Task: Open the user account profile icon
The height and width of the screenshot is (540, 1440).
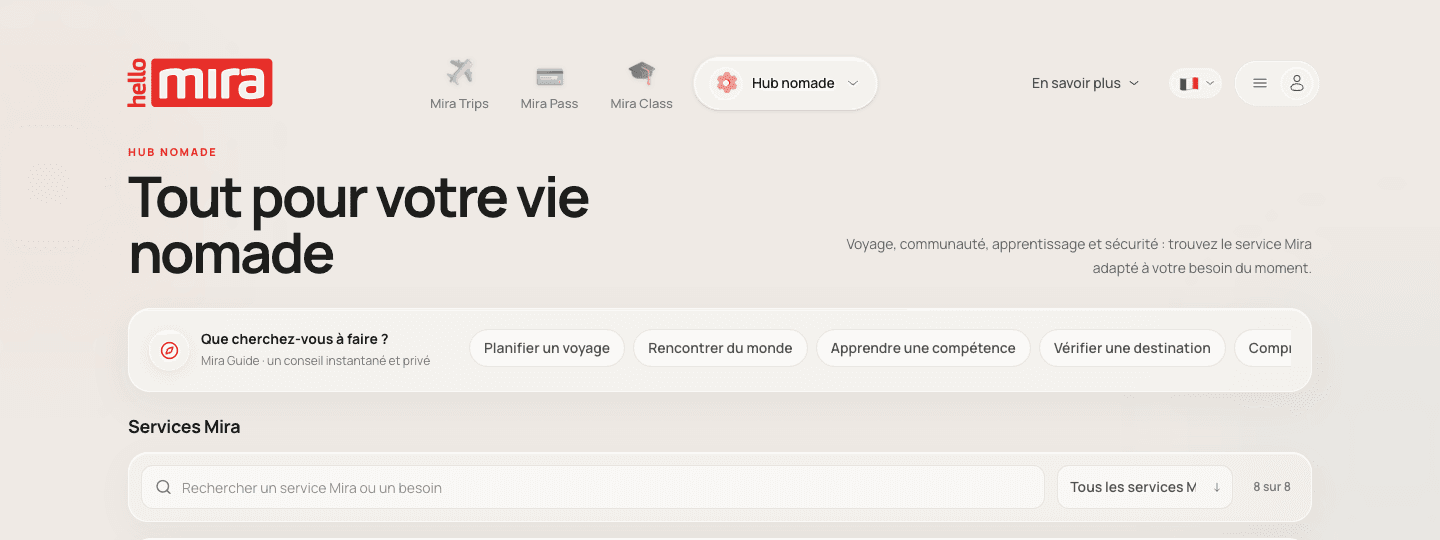Action: click(x=1297, y=83)
